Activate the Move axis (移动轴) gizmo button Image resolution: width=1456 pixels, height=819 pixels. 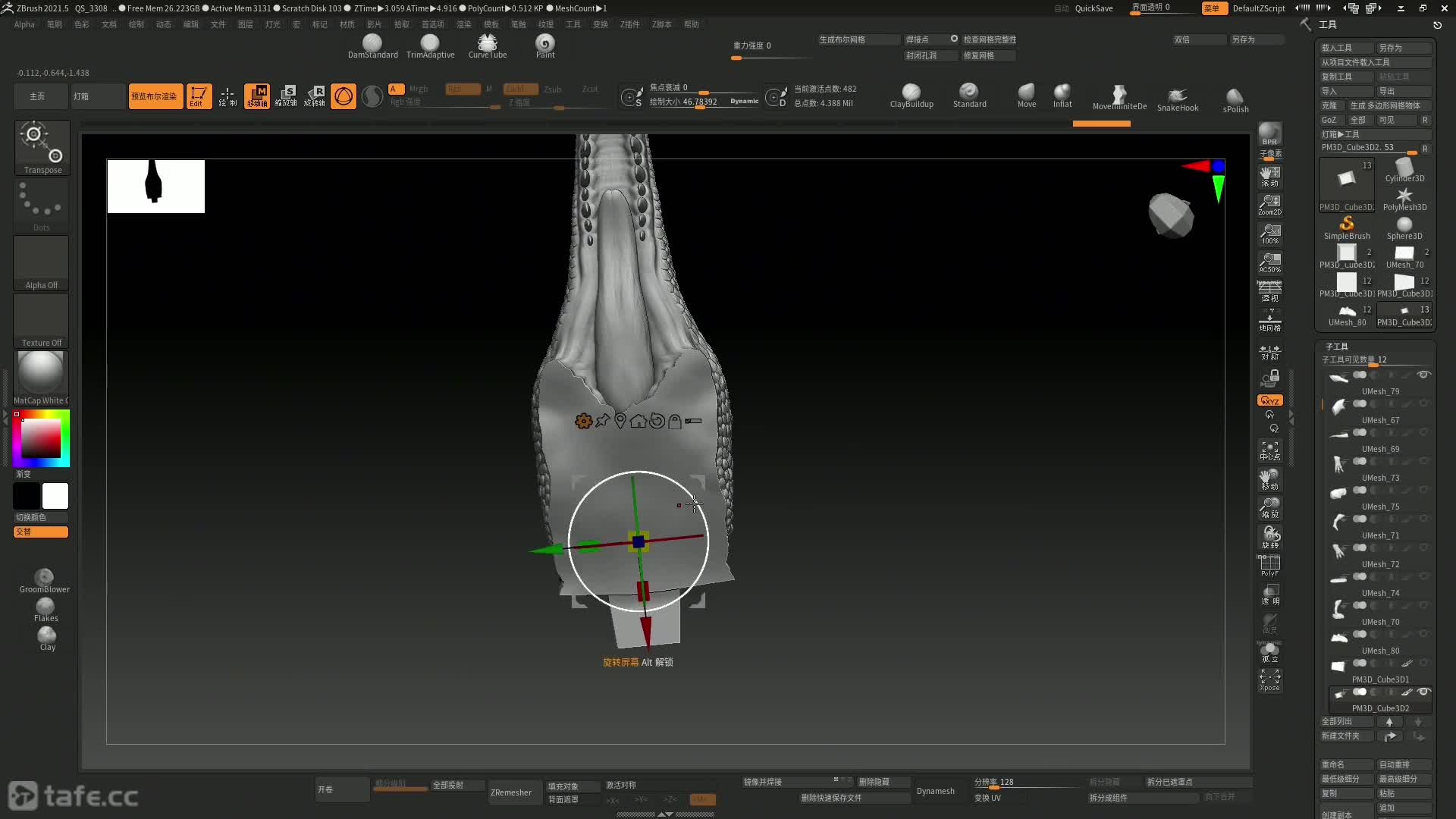[257, 96]
